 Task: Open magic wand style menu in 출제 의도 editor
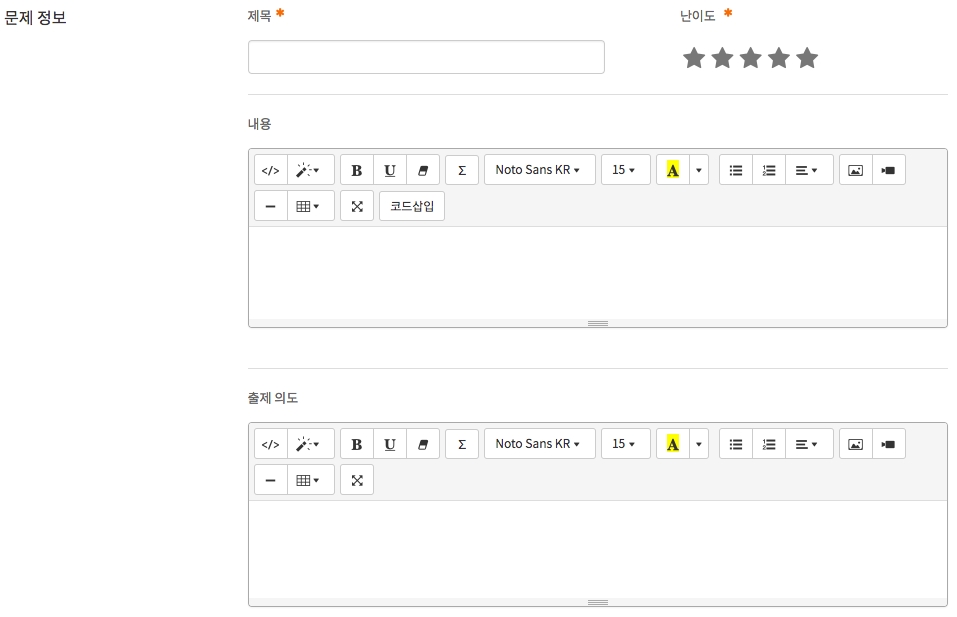[310, 444]
